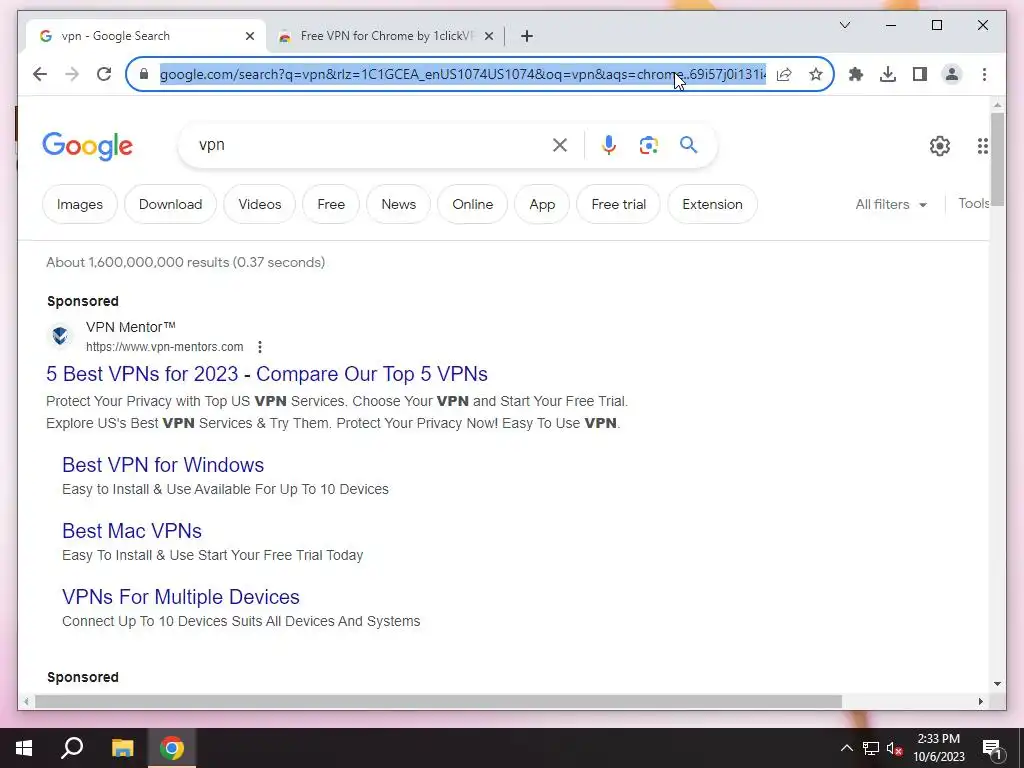Go to Google homepage via logo

click(x=88, y=146)
